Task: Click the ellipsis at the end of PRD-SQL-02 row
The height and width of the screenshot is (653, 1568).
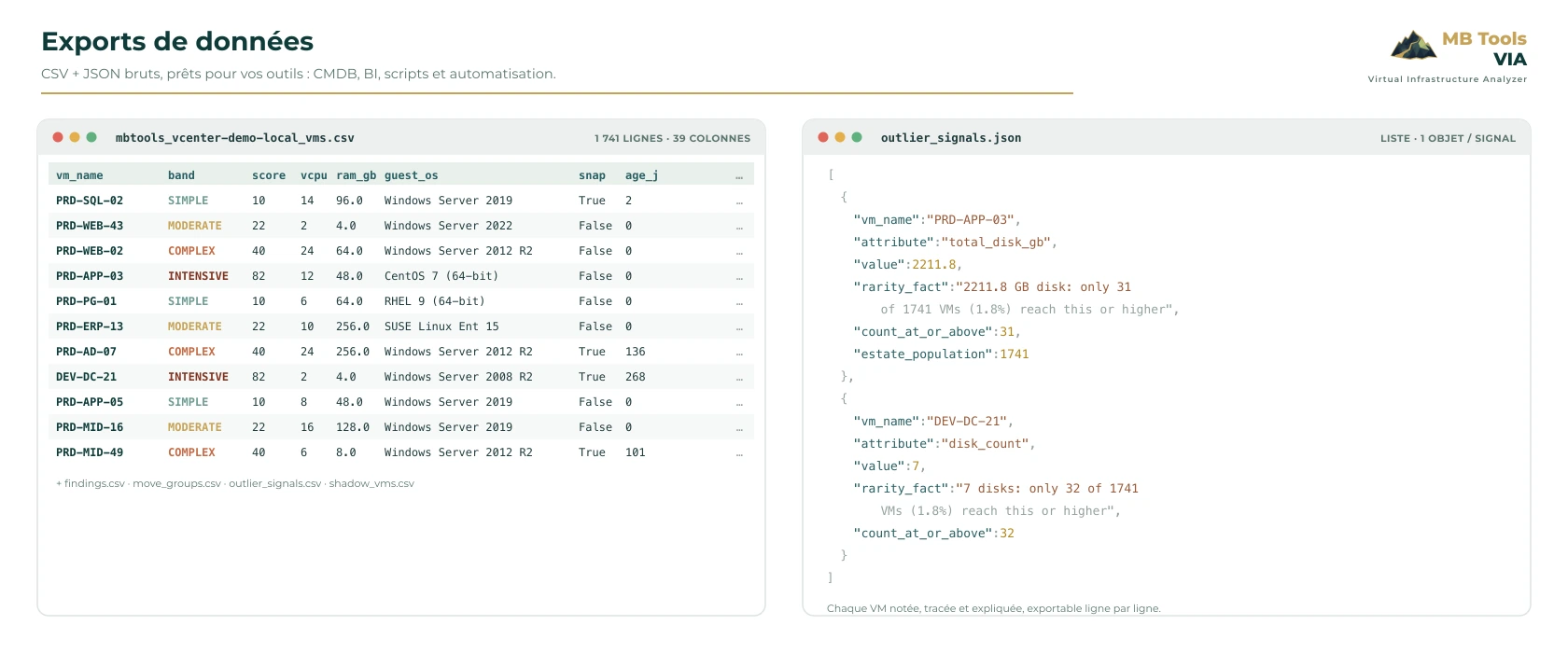Action: click(x=739, y=201)
